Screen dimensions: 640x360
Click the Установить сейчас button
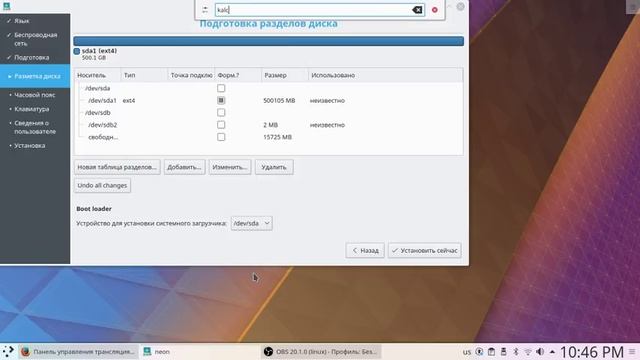tap(424, 250)
